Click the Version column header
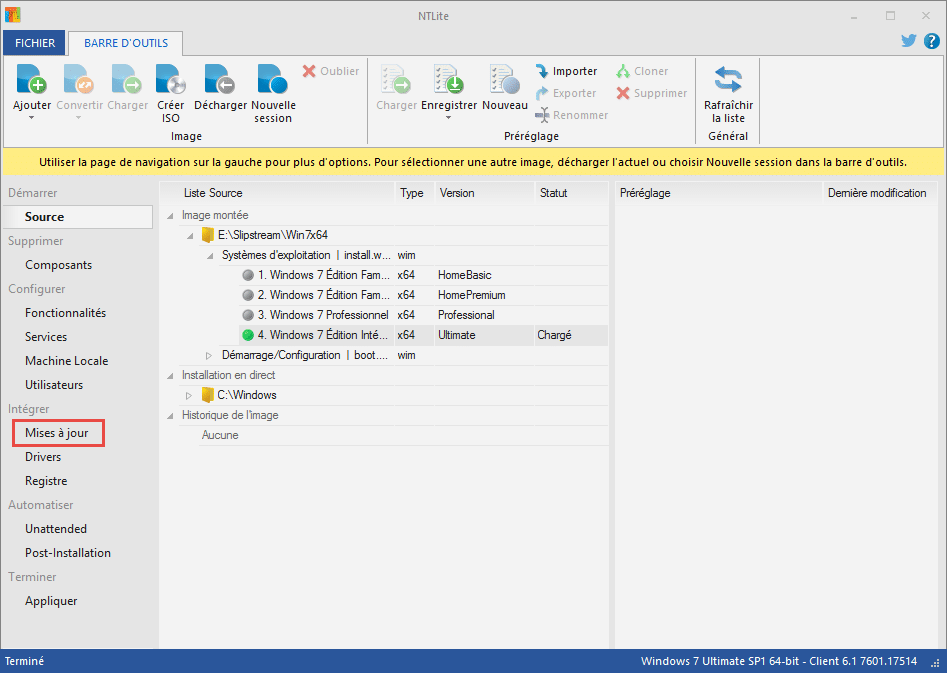The image size is (947, 673). [x=484, y=193]
